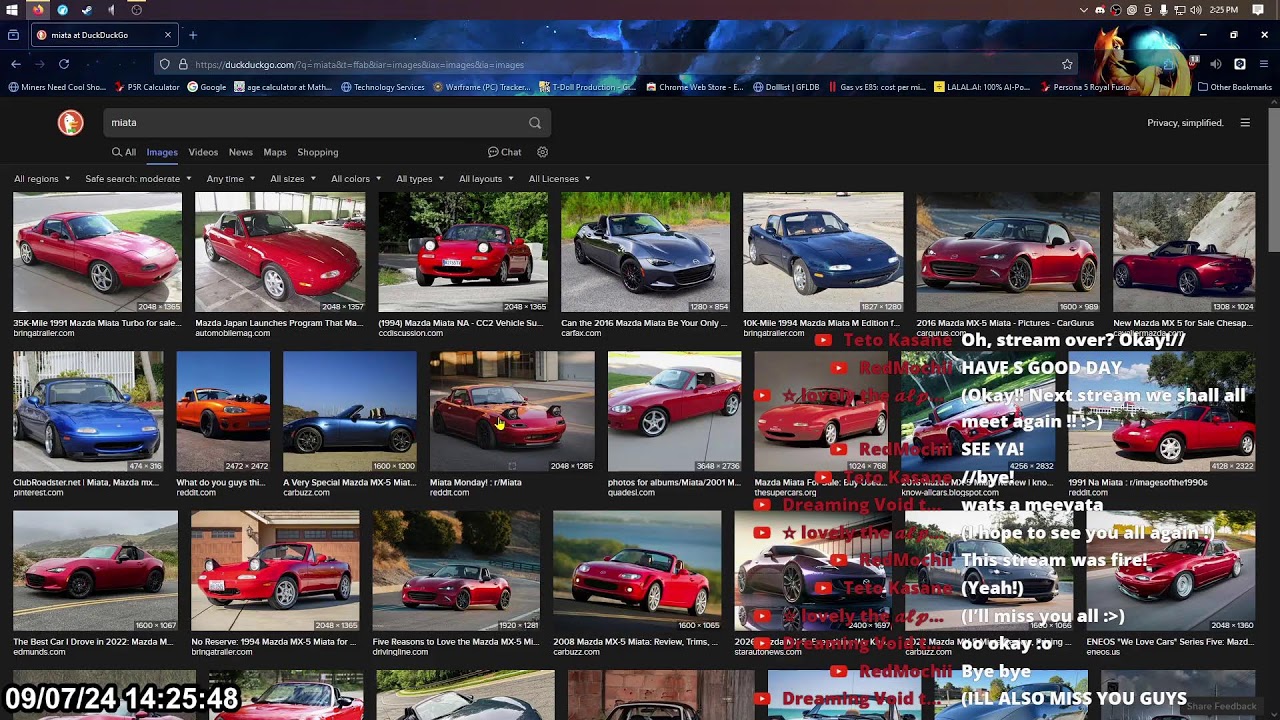Image resolution: width=1280 pixels, height=720 pixels.
Task: Switch to the Videos tab
Action: coord(203,152)
